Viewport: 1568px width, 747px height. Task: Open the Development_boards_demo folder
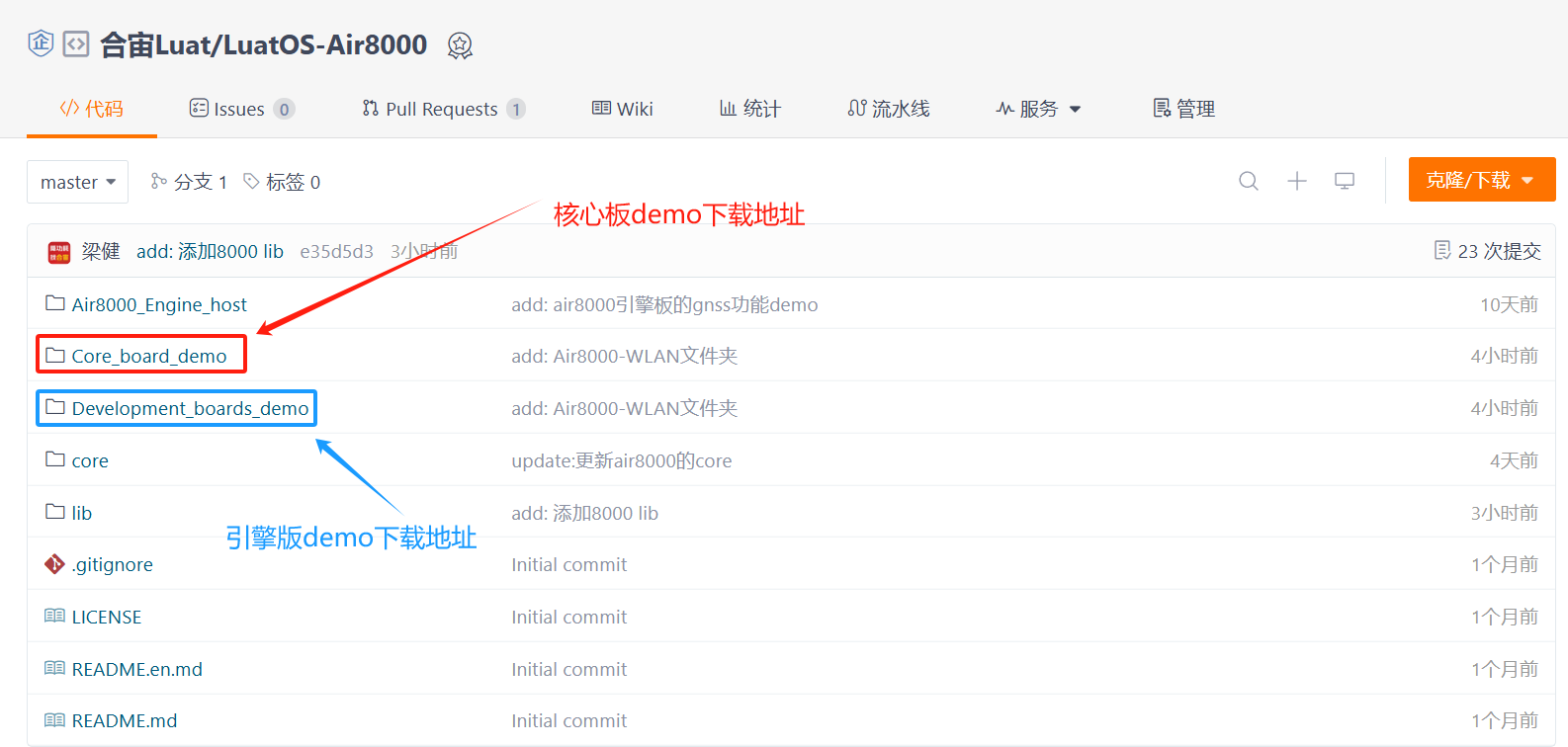(x=190, y=408)
